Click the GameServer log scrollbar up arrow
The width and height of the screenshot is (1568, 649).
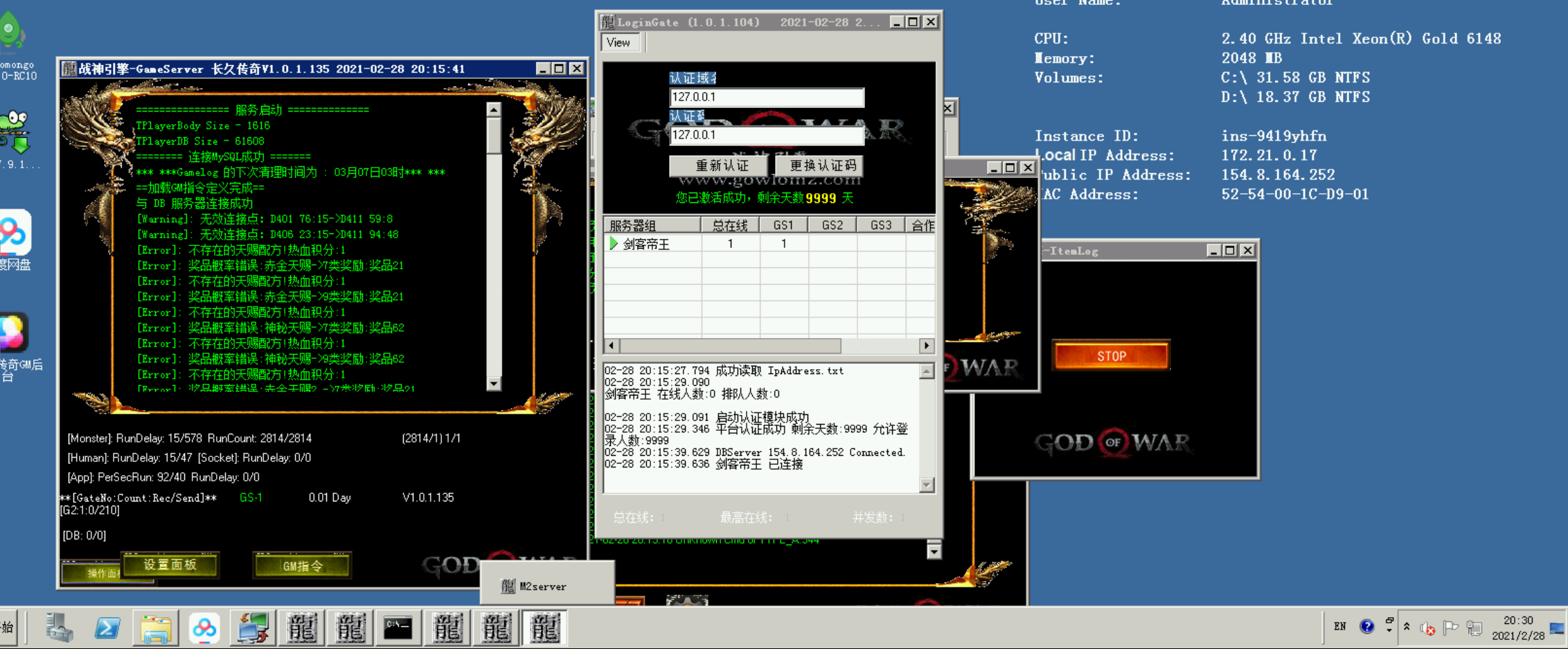pyautogui.click(x=494, y=109)
